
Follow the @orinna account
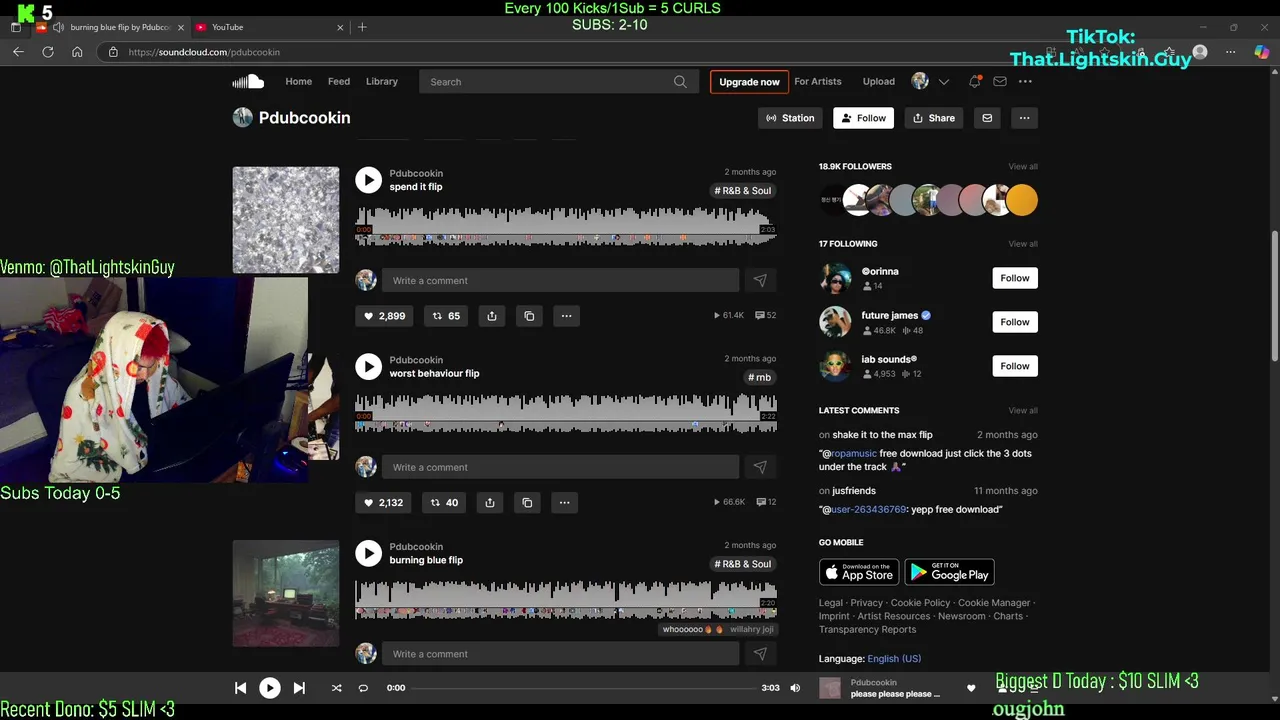tap(1015, 278)
